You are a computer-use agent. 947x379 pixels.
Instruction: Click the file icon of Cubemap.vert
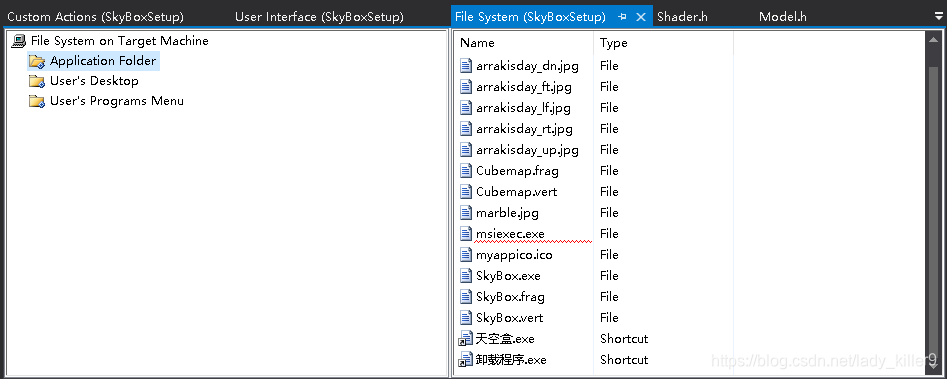[466, 192]
